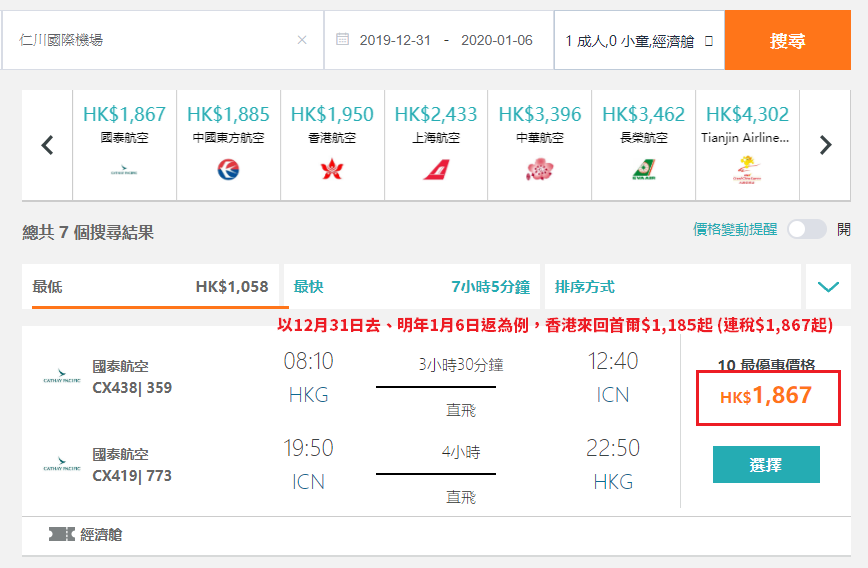Image resolution: width=868 pixels, height=568 pixels.
Task: Select the China Eastern airline logo
Action: tap(228, 169)
